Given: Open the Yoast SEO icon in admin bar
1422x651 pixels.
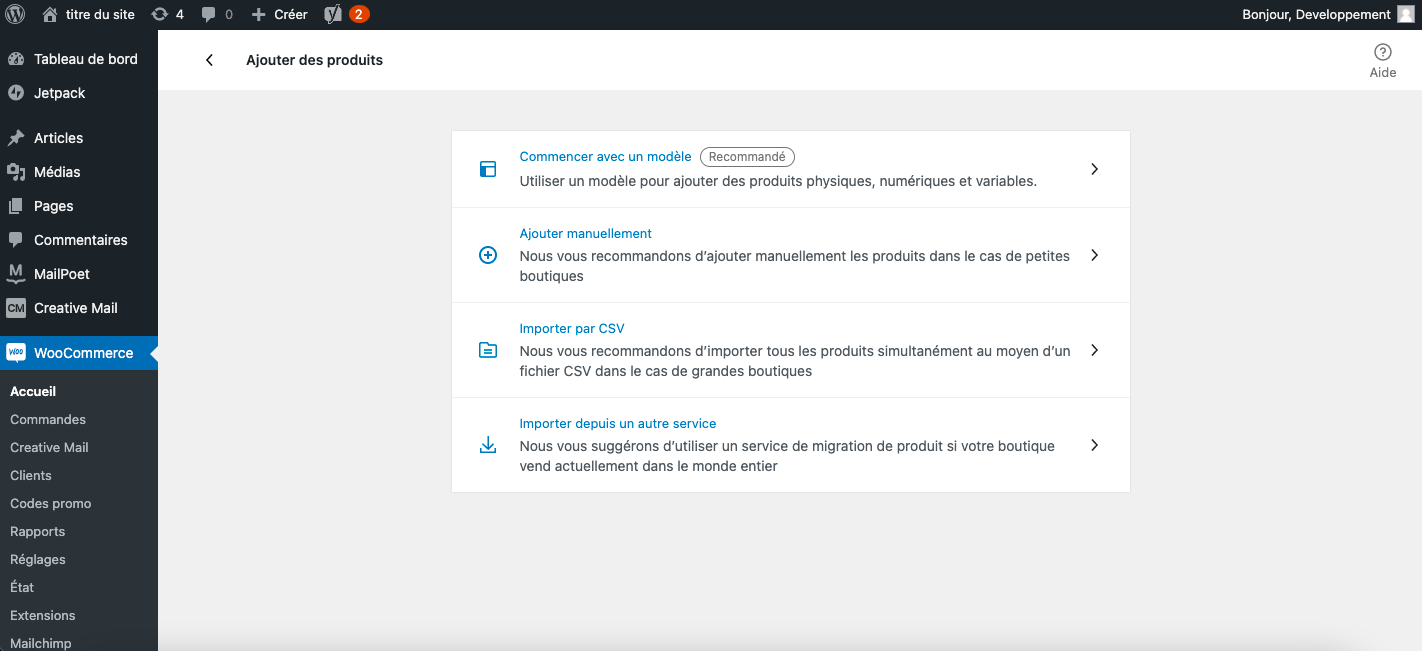Looking at the screenshot, I should [334, 14].
